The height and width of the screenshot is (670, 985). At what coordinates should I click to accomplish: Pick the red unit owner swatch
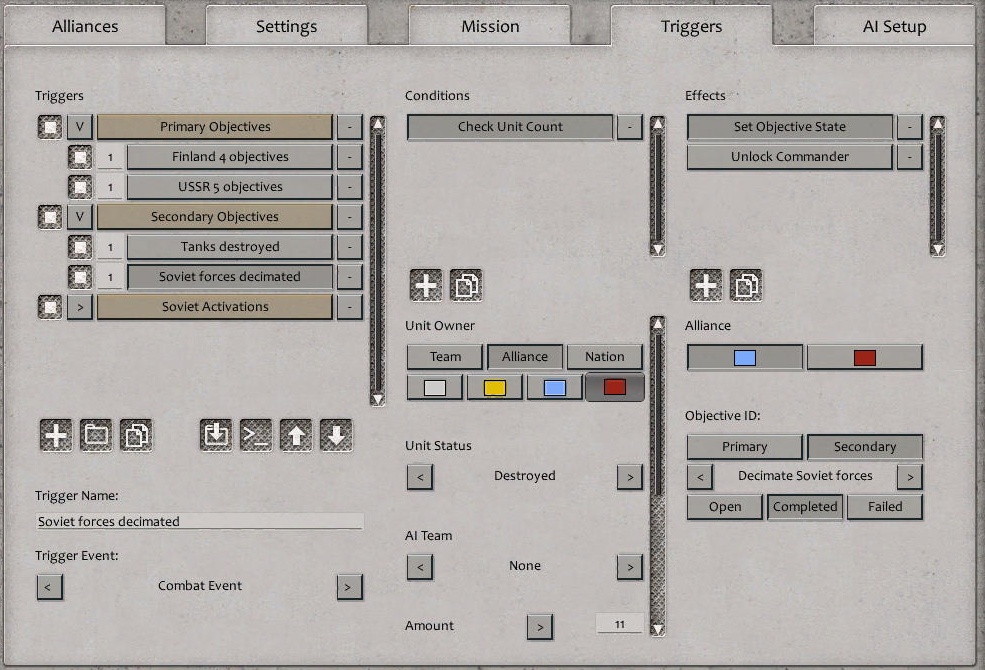click(615, 387)
